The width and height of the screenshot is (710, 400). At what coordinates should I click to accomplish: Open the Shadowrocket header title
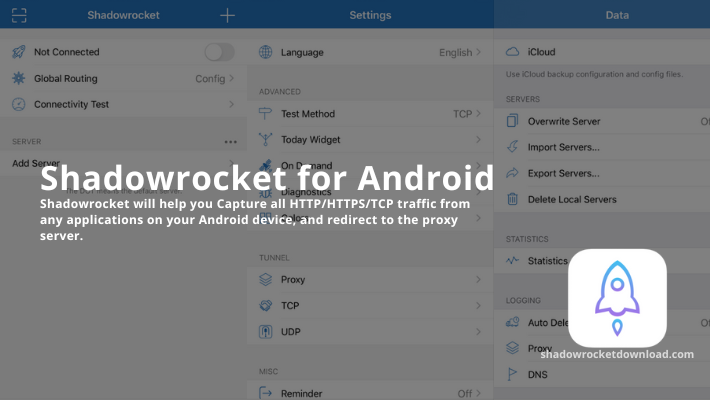tap(123, 15)
